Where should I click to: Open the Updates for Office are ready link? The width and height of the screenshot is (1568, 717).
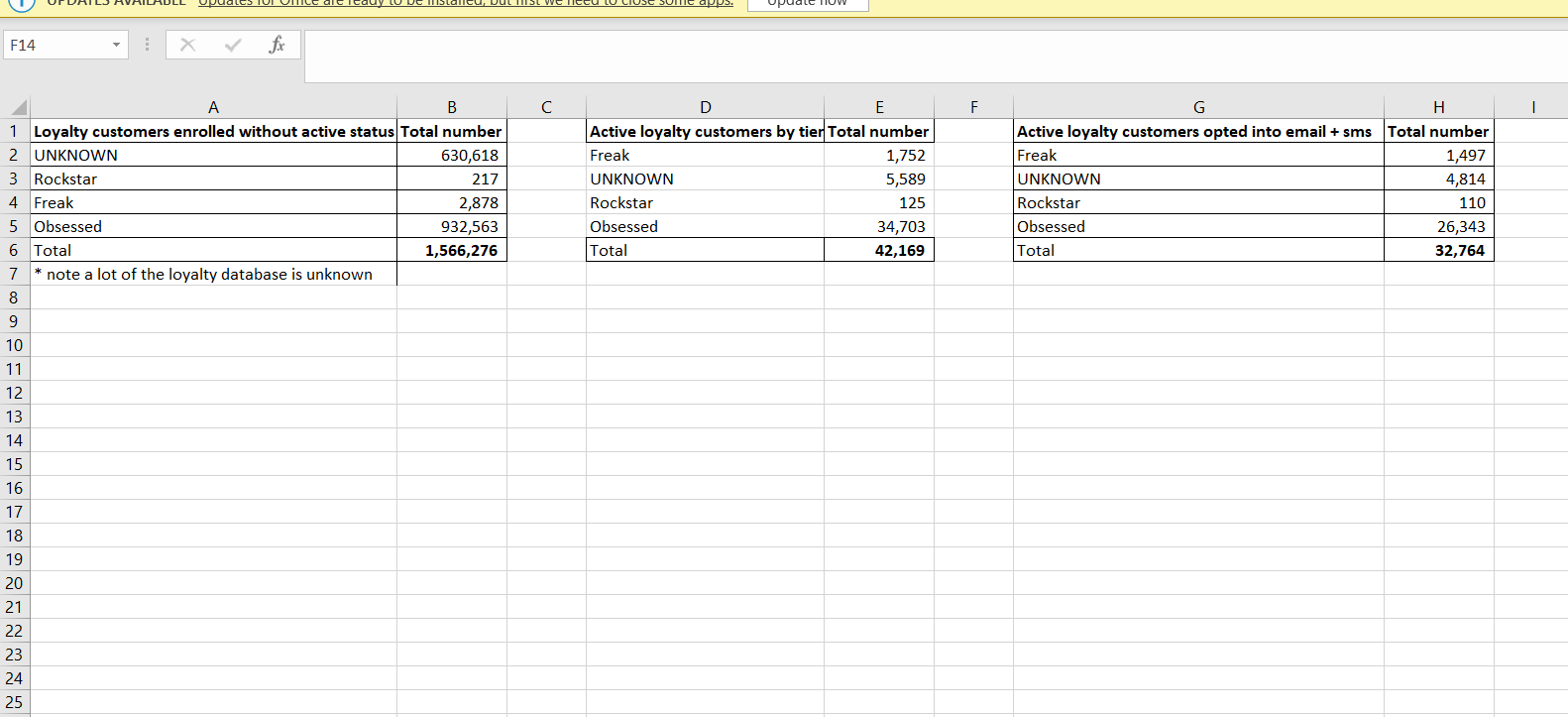point(466,4)
